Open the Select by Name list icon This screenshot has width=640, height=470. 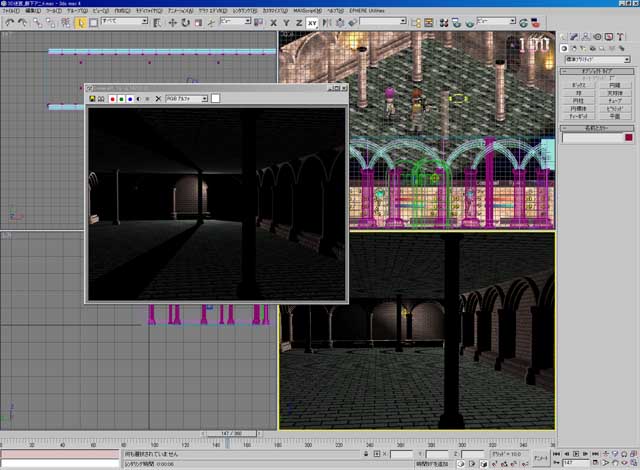pyautogui.click(x=157, y=23)
